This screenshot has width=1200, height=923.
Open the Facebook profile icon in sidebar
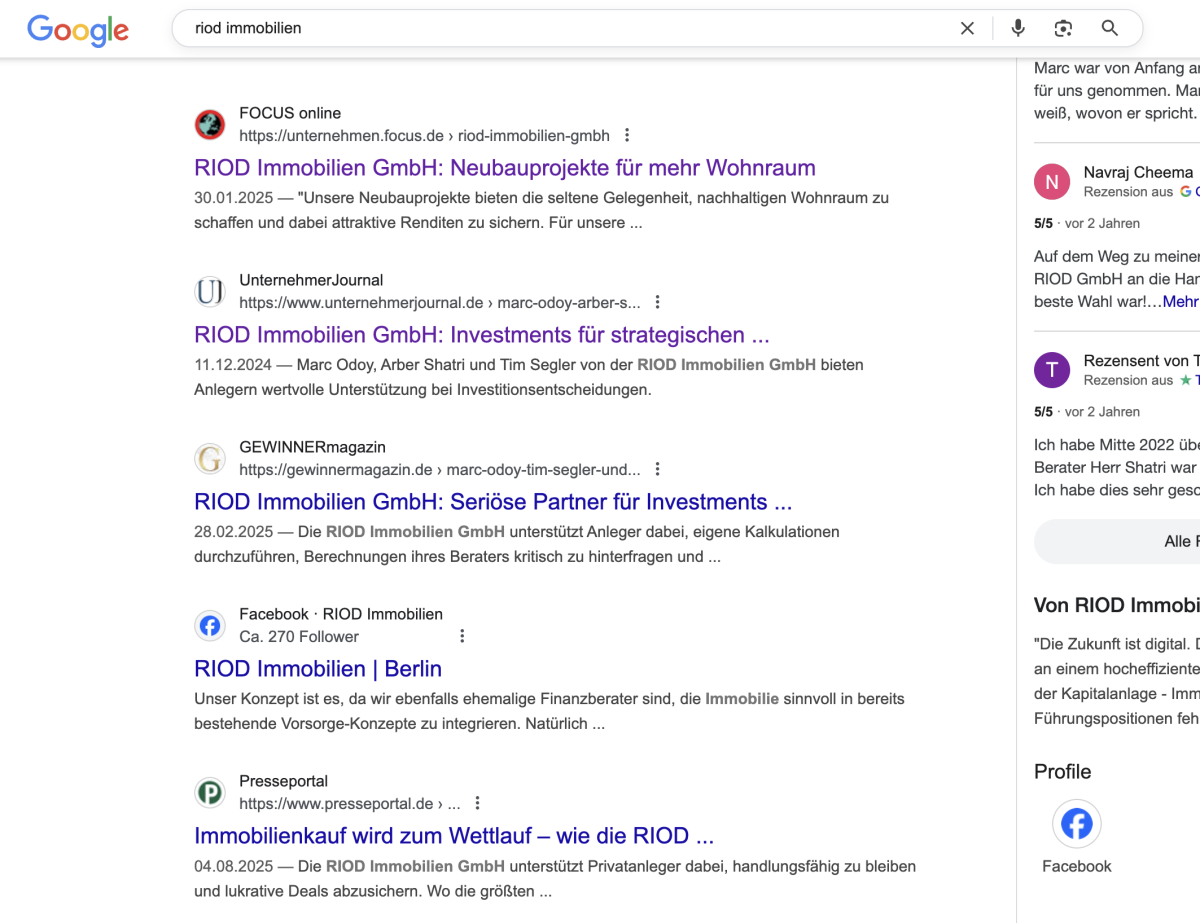pos(1077,824)
